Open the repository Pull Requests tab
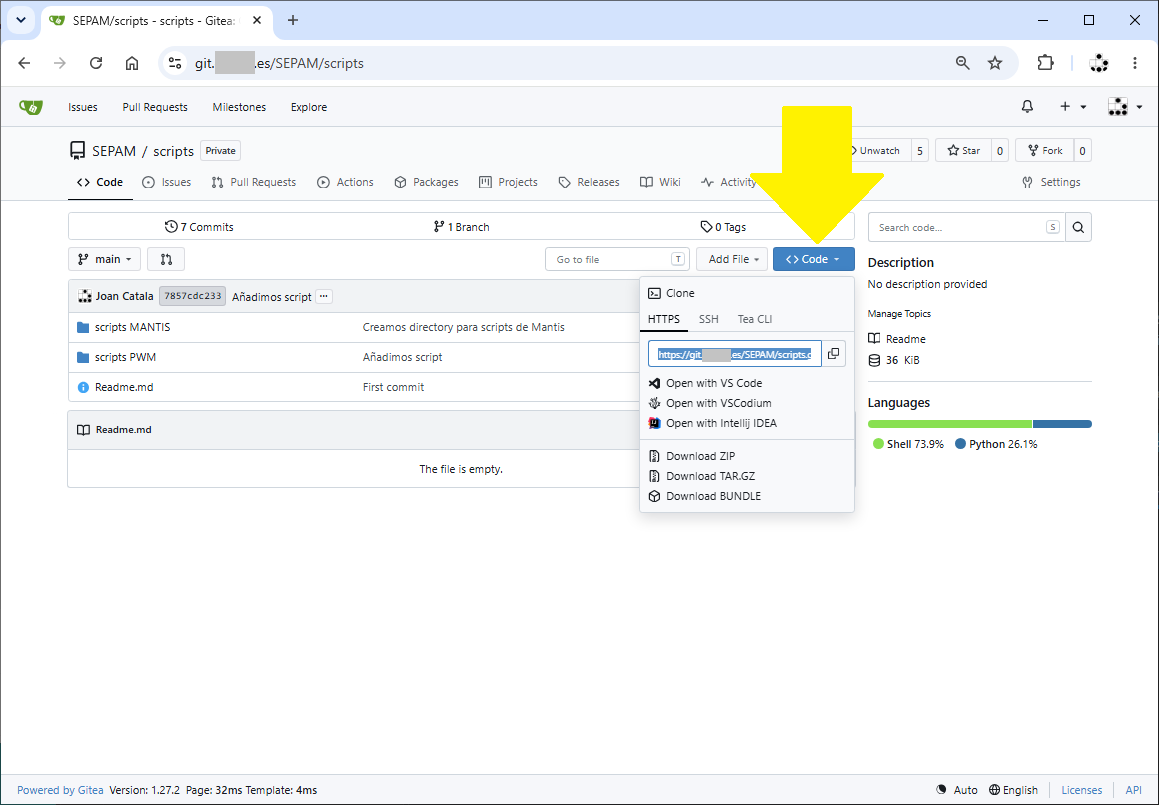Screen dimensions: 1159x805 tap(254, 183)
